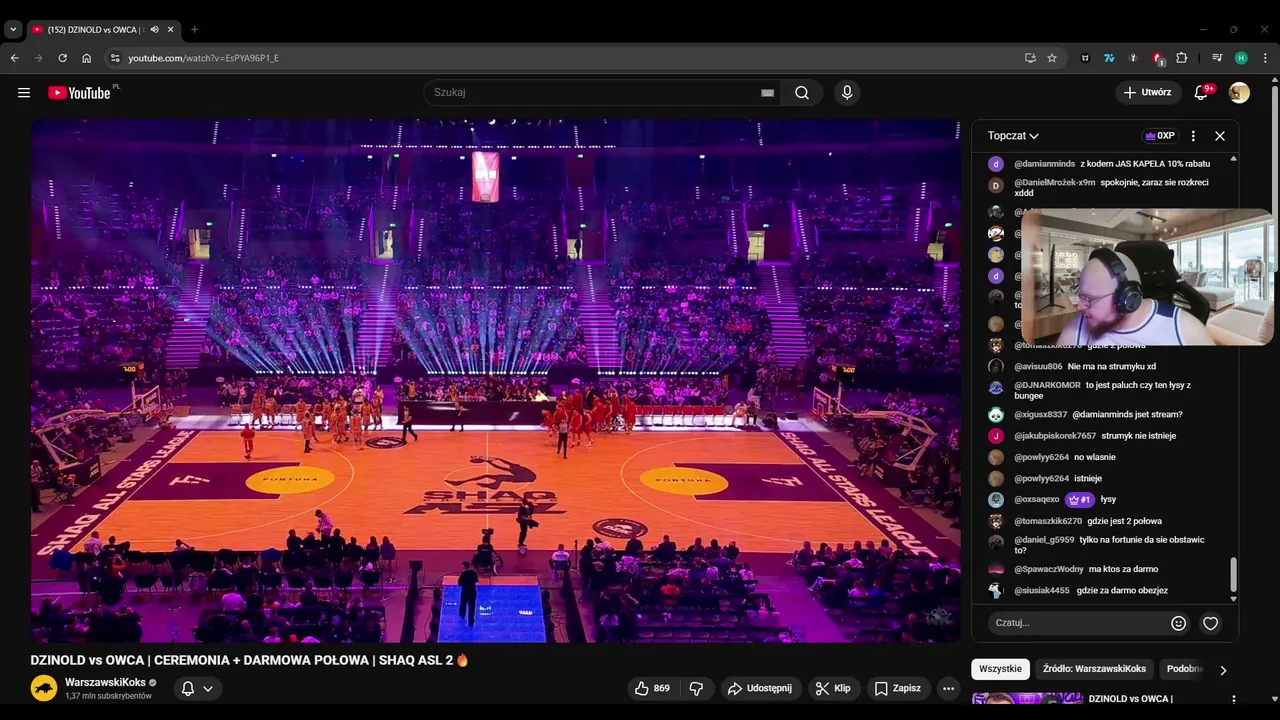Select the Źródło: WarszawskiKoks chip
1280x720 pixels.
(1094, 669)
